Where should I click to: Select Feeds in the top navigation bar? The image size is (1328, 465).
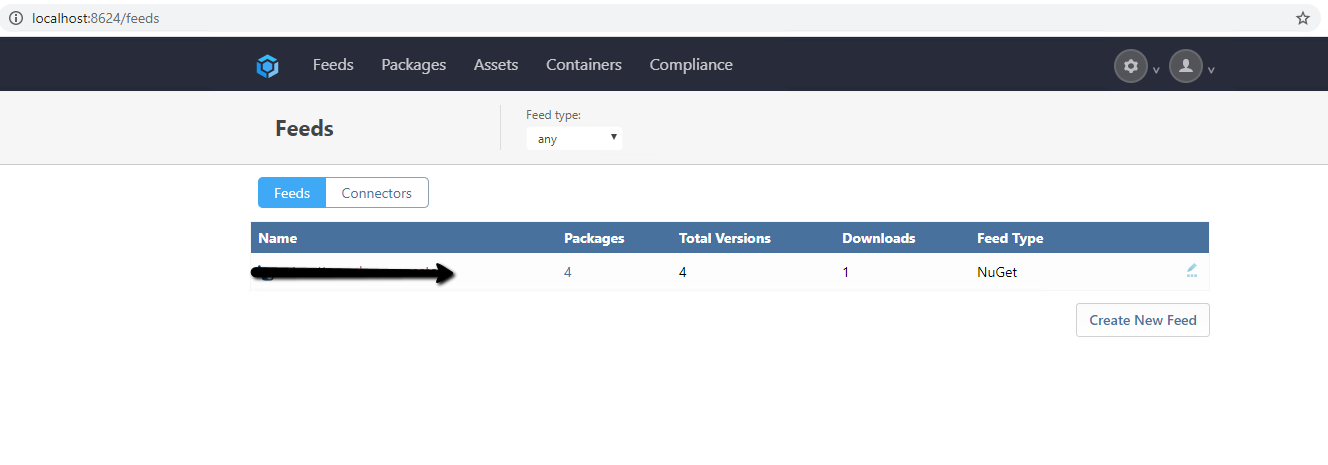click(x=333, y=65)
